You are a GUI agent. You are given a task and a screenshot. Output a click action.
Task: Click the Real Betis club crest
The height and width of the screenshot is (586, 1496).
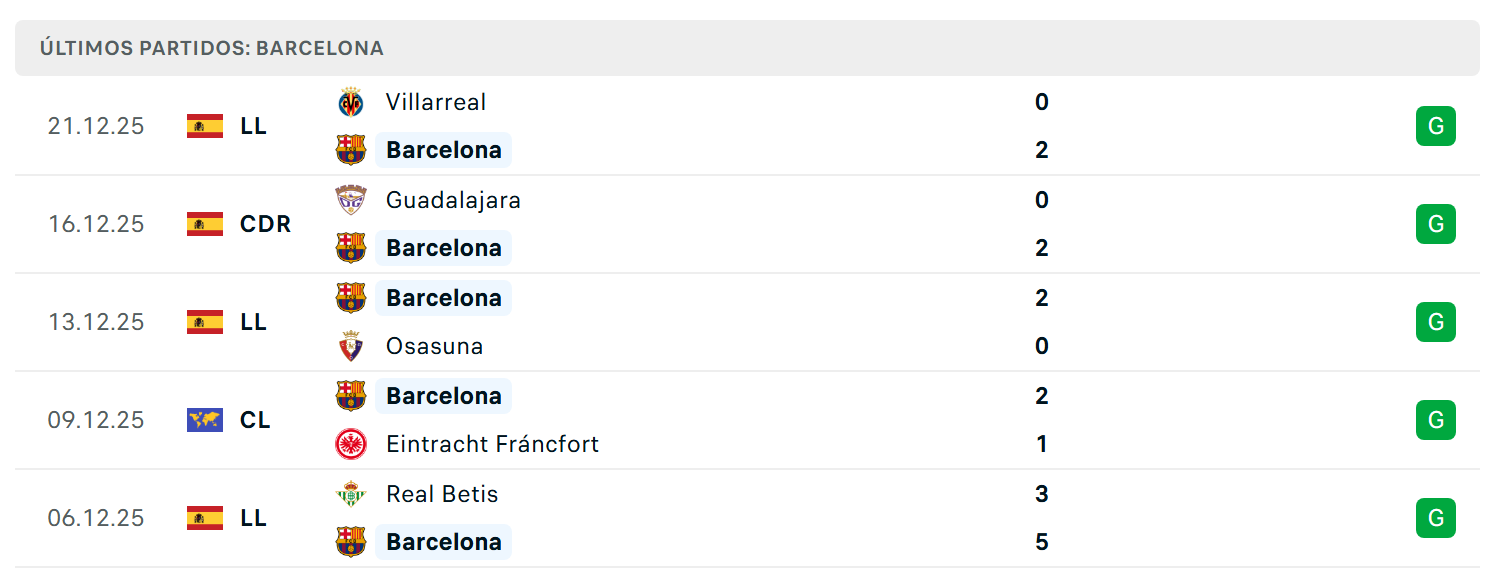(351, 494)
